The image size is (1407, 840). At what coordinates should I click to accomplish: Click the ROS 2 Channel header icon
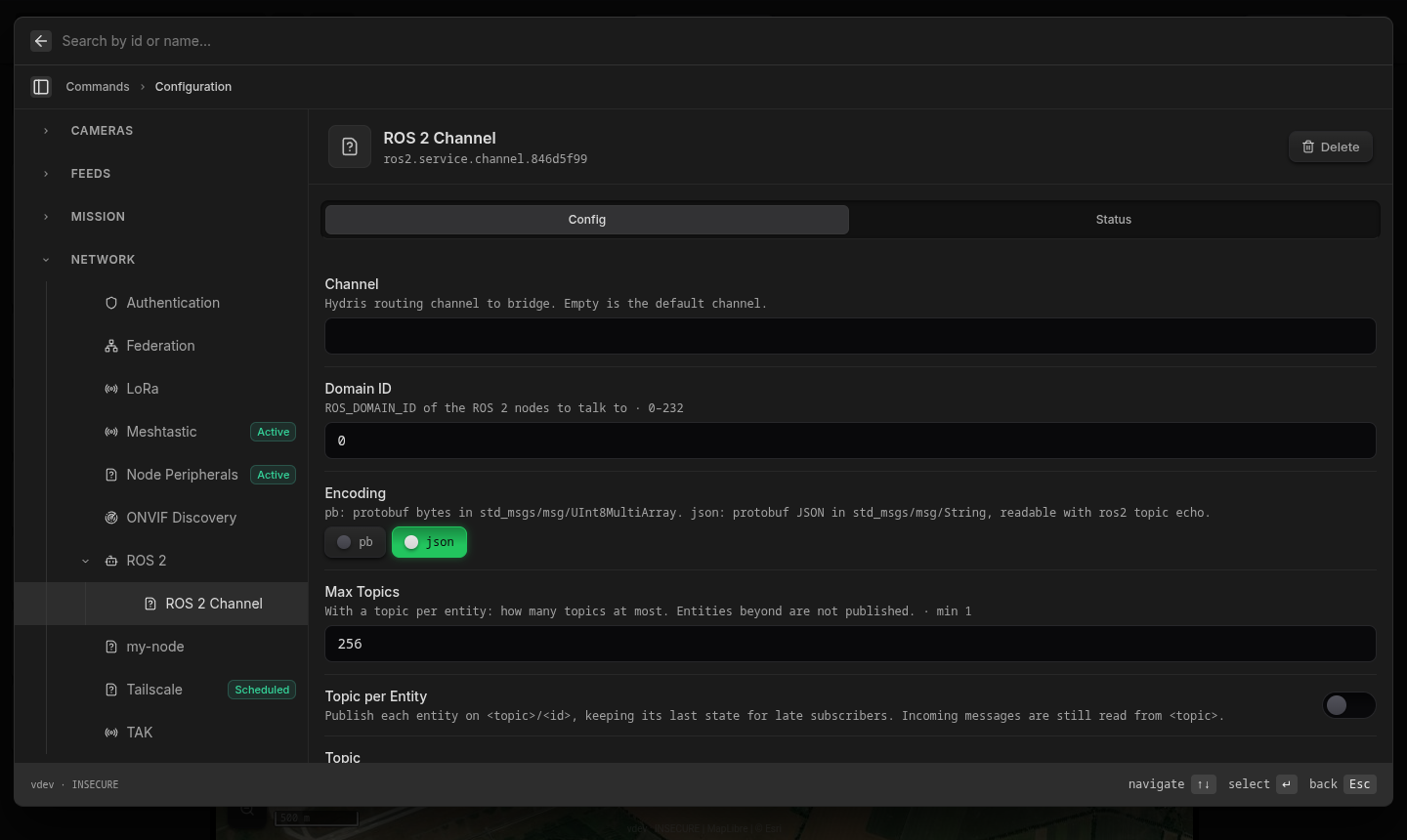tap(350, 147)
